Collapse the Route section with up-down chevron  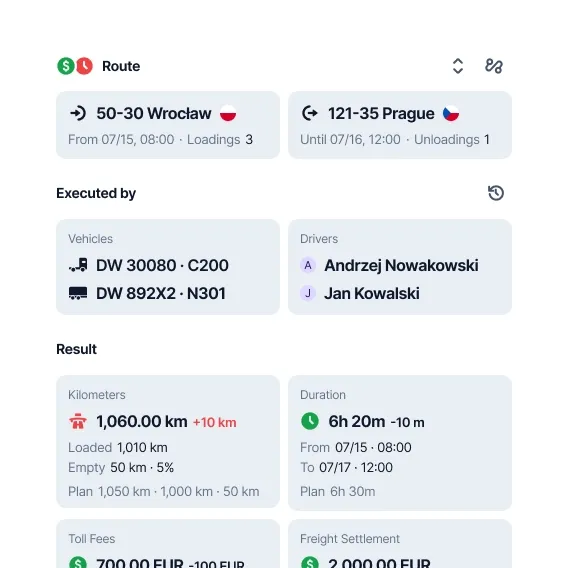(x=458, y=66)
